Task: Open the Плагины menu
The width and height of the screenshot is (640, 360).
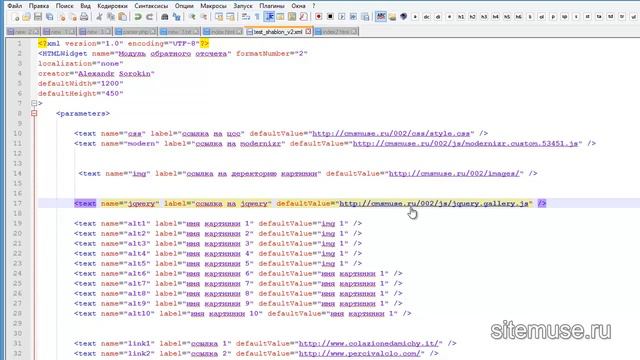Action: tap(272, 6)
